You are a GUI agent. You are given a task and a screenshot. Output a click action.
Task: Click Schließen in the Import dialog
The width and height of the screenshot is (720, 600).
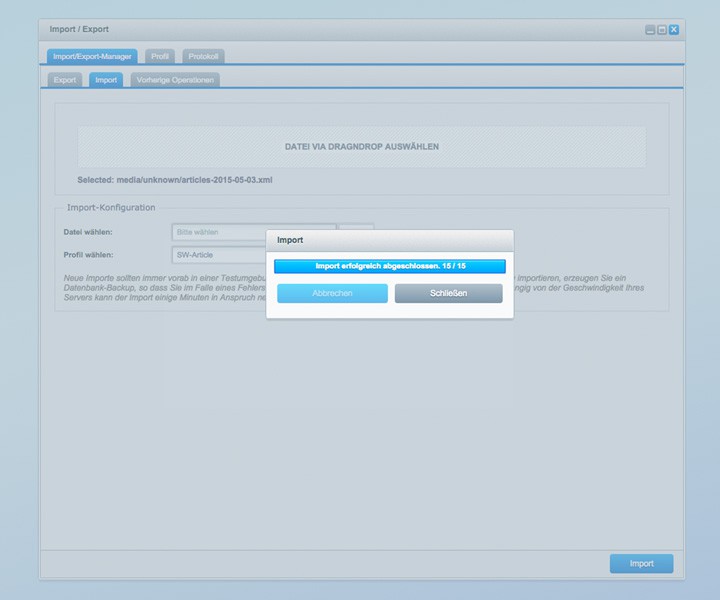coord(448,293)
